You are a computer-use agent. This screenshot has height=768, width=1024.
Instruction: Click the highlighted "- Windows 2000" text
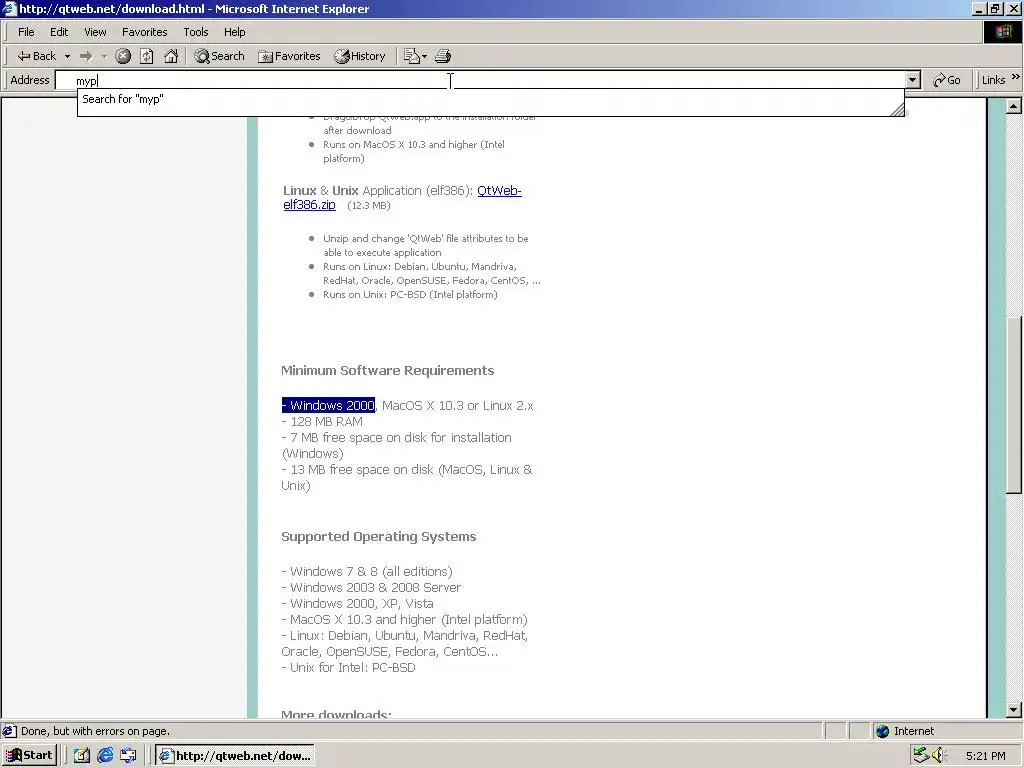[x=328, y=406]
